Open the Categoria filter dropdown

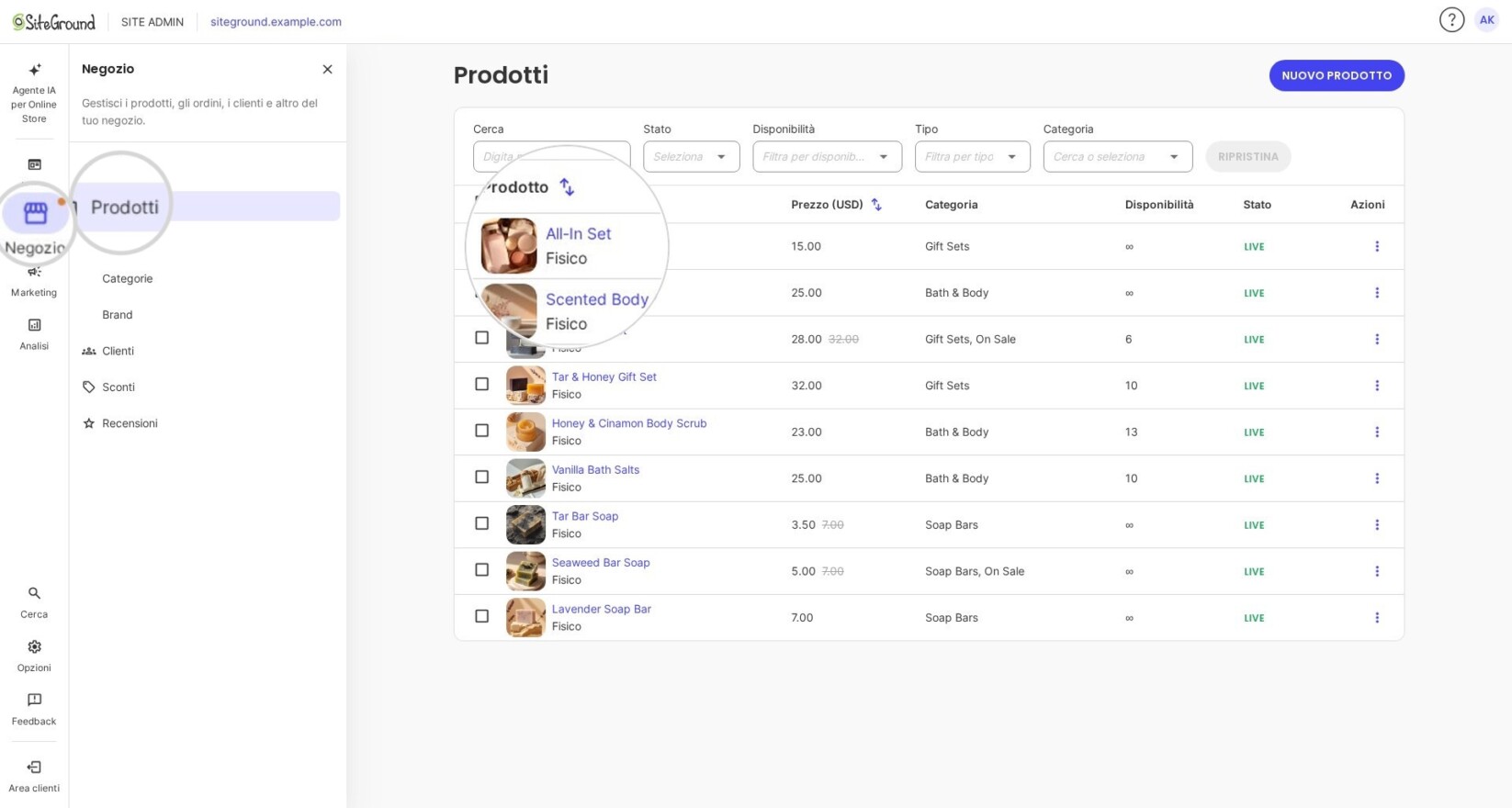pyautogui.click(x=1117, y=157)
